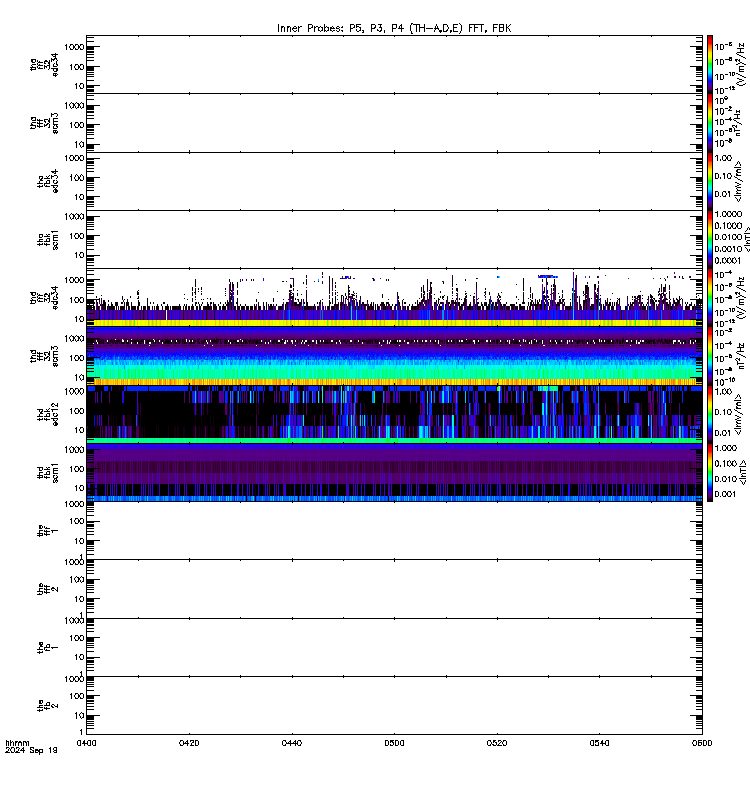This screenshot has width=750, height=800.
Task: Click the thd fbk edc12 spectrogram
Action: point(394,414)
